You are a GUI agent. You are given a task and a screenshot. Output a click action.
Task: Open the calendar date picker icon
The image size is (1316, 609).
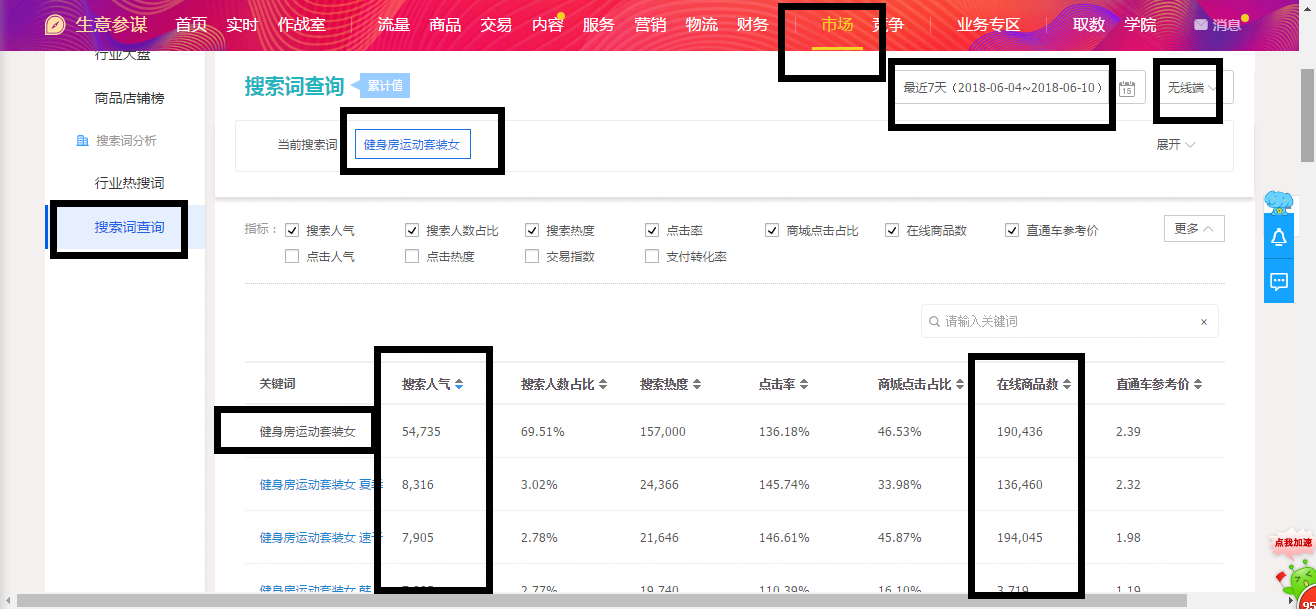tap(1127, 88)
